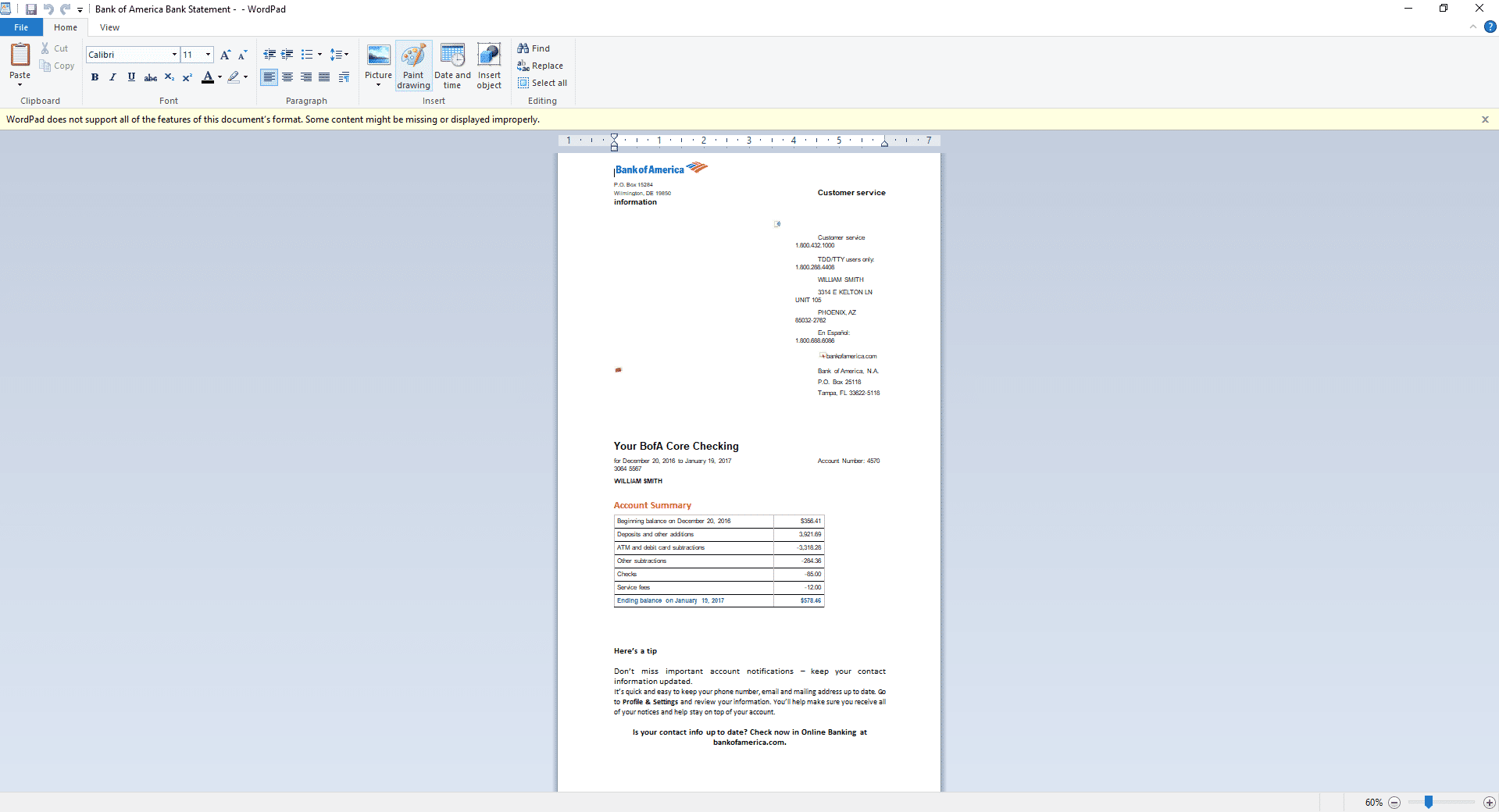Center the text alignment

click(x=287, y=77)
